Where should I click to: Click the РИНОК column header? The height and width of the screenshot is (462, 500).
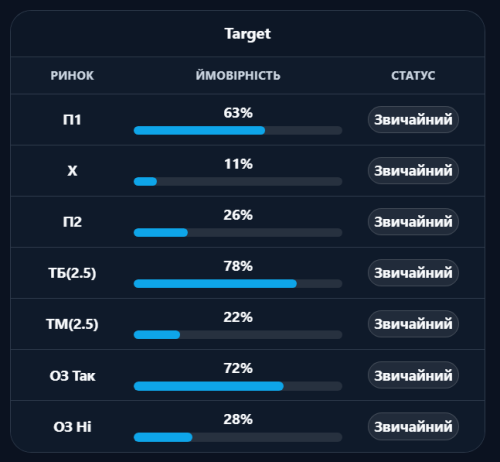[72, 76]
